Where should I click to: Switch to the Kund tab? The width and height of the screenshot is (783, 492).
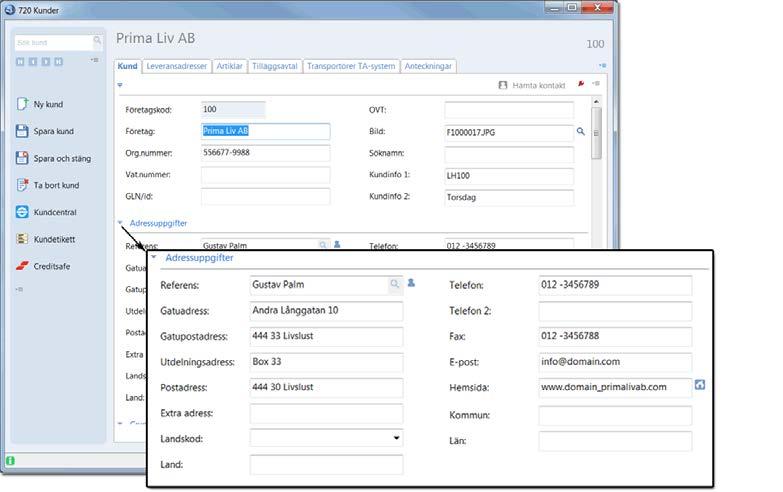[x=127, y=66]
